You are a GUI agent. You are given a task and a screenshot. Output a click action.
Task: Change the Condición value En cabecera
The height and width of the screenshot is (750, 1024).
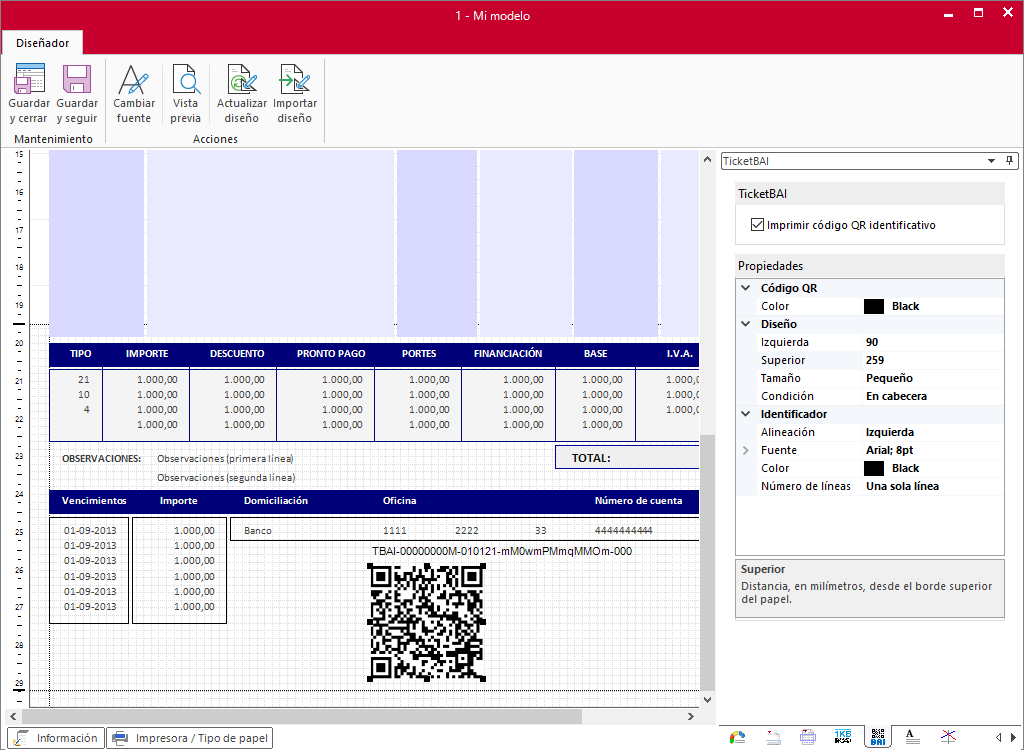pos(933,396)
